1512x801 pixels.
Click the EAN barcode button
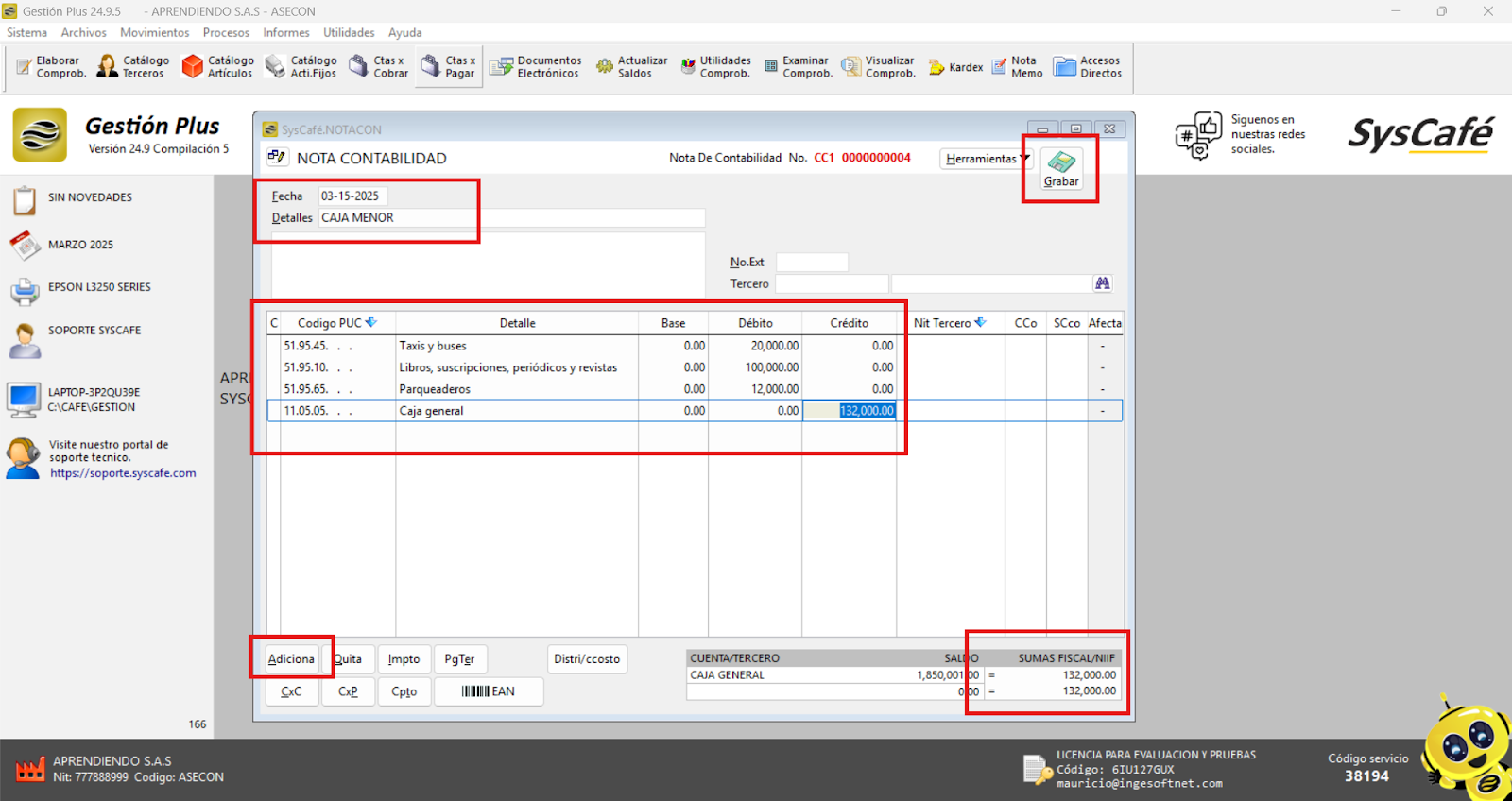point(488,691)
